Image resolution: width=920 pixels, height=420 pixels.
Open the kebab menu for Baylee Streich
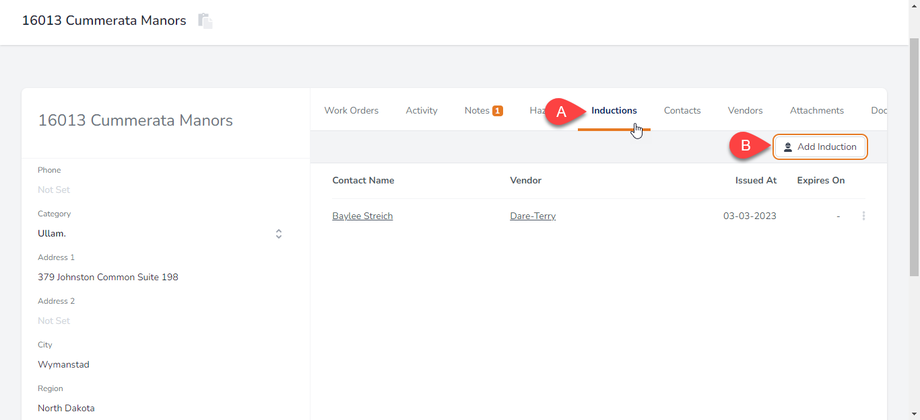pyautogui.click(x=863, y=216)
